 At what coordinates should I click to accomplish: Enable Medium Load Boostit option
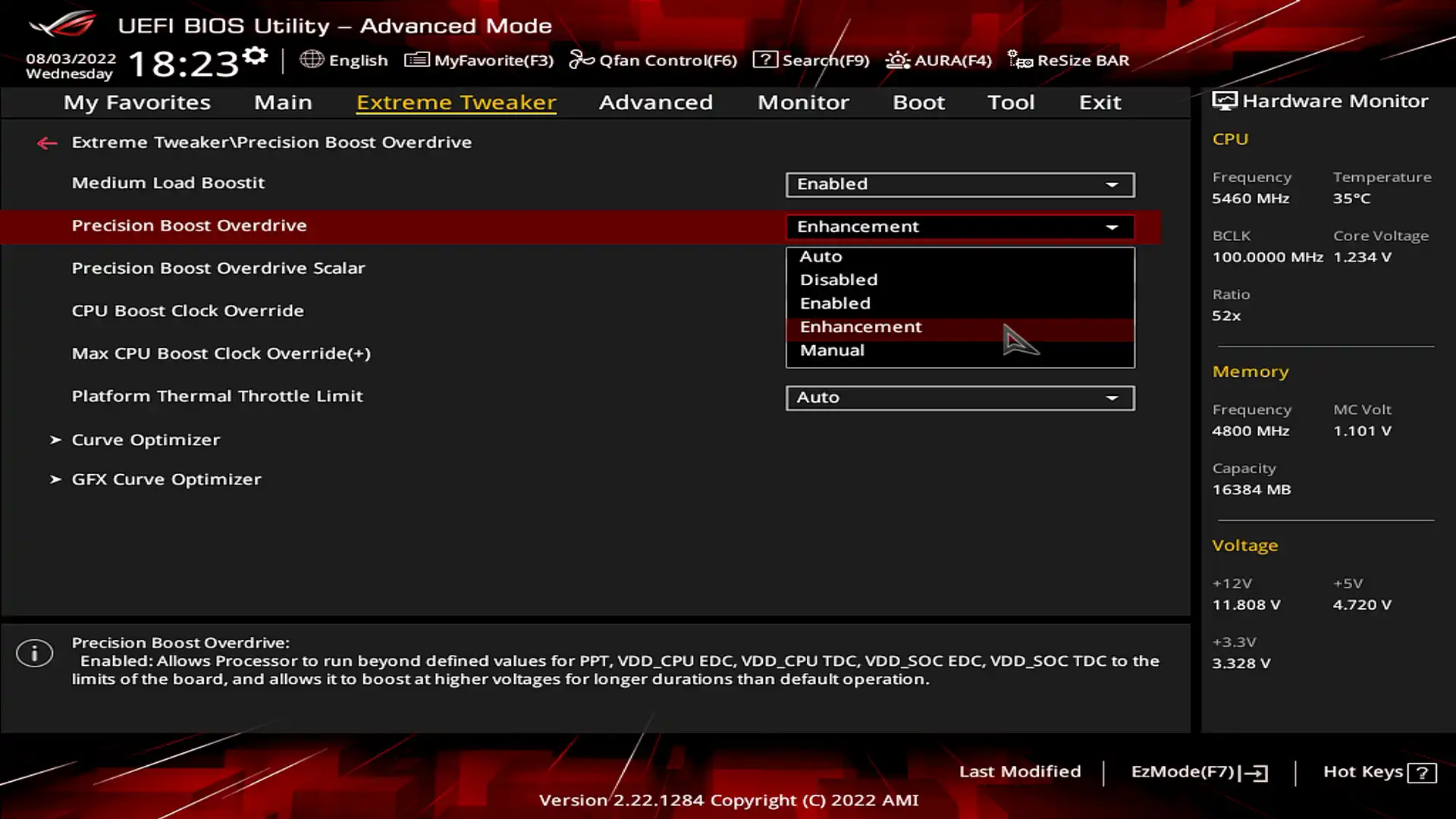click(x=960, y=183)
